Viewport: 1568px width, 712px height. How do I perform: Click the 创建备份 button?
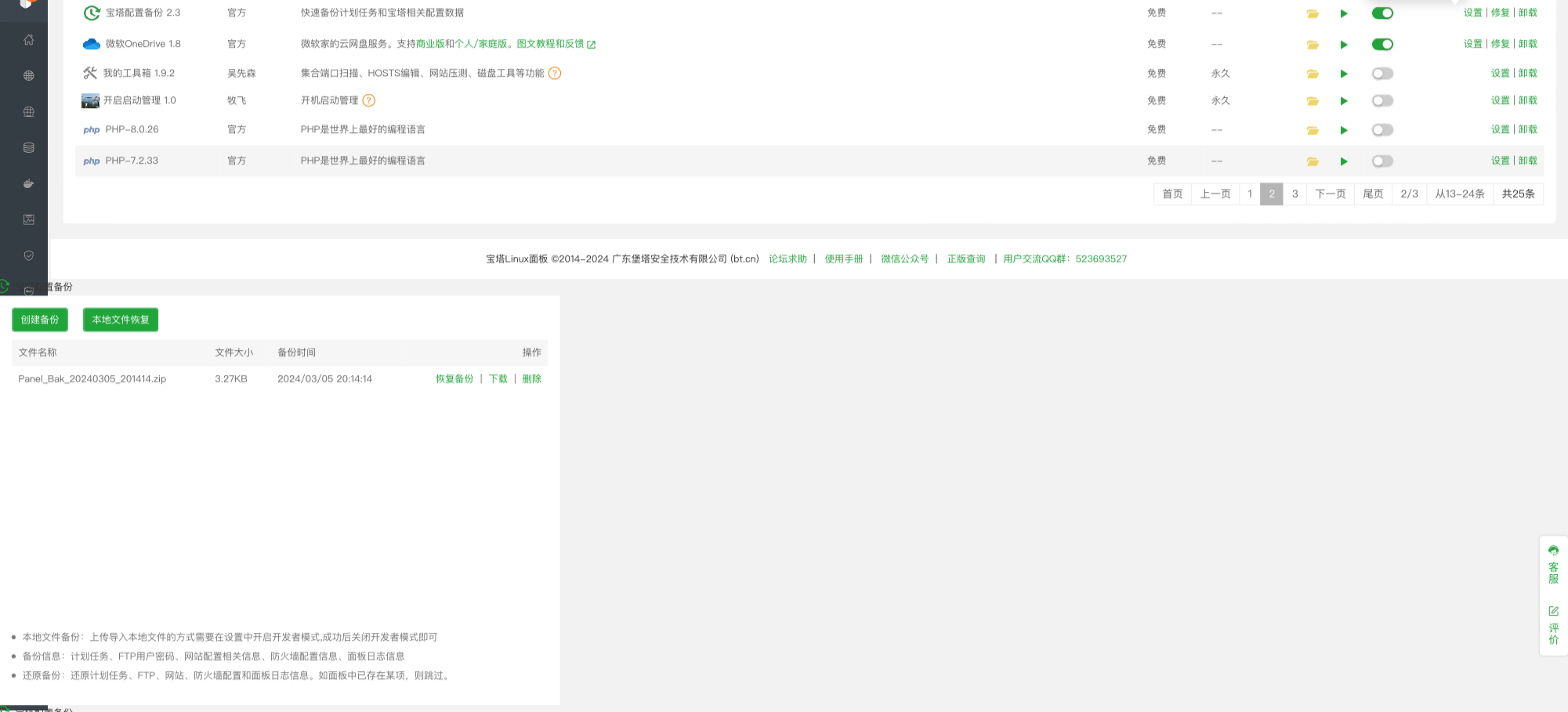[40, 320]
